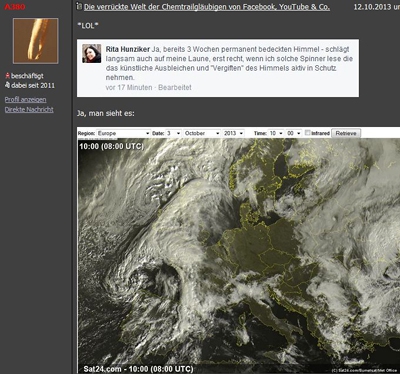The width and height of the screenshot is (400, 374).
Task: Open the day dropdown showing 3
Action: 173,133
